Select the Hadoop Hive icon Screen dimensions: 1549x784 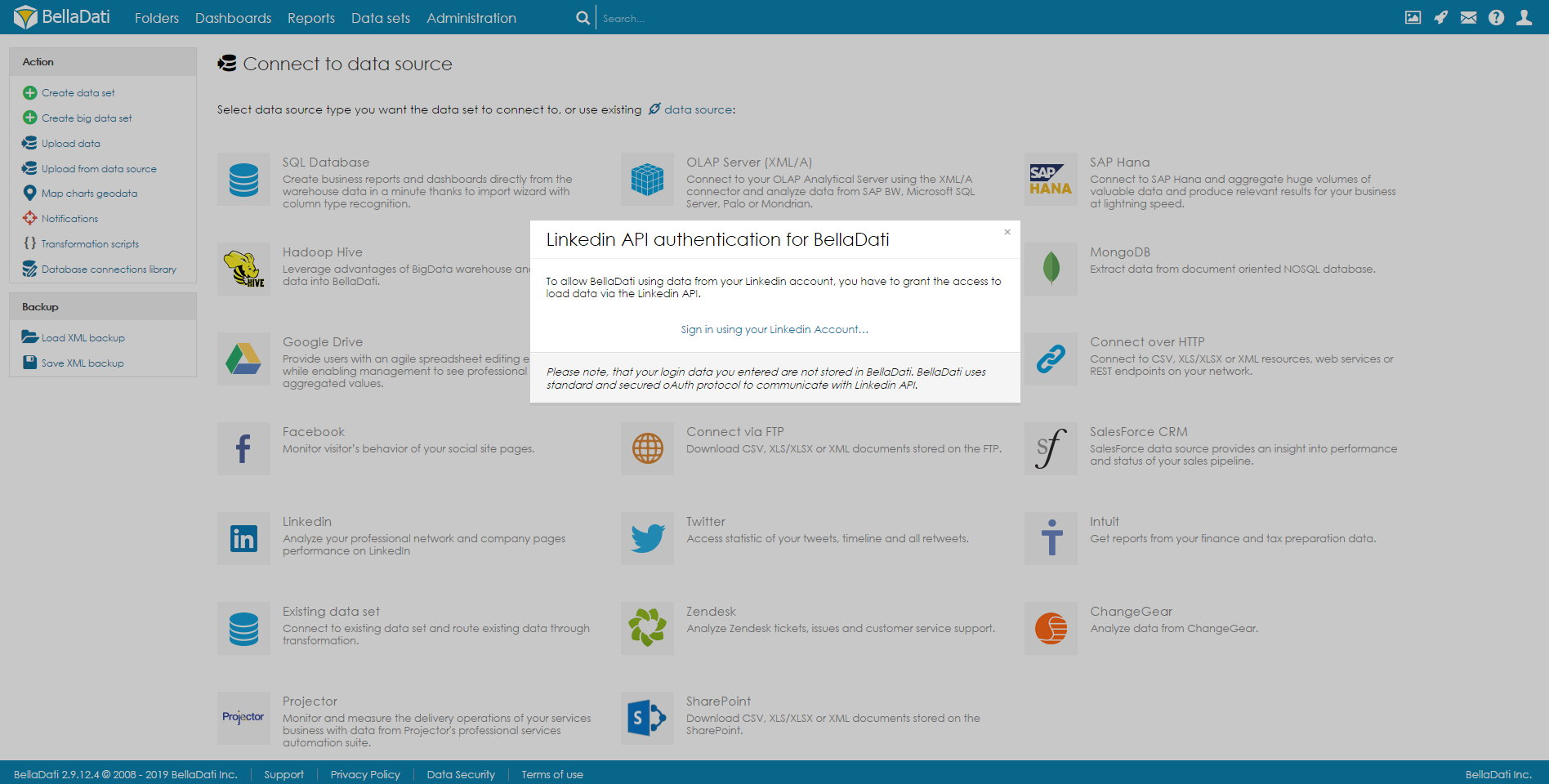(243, 269)
